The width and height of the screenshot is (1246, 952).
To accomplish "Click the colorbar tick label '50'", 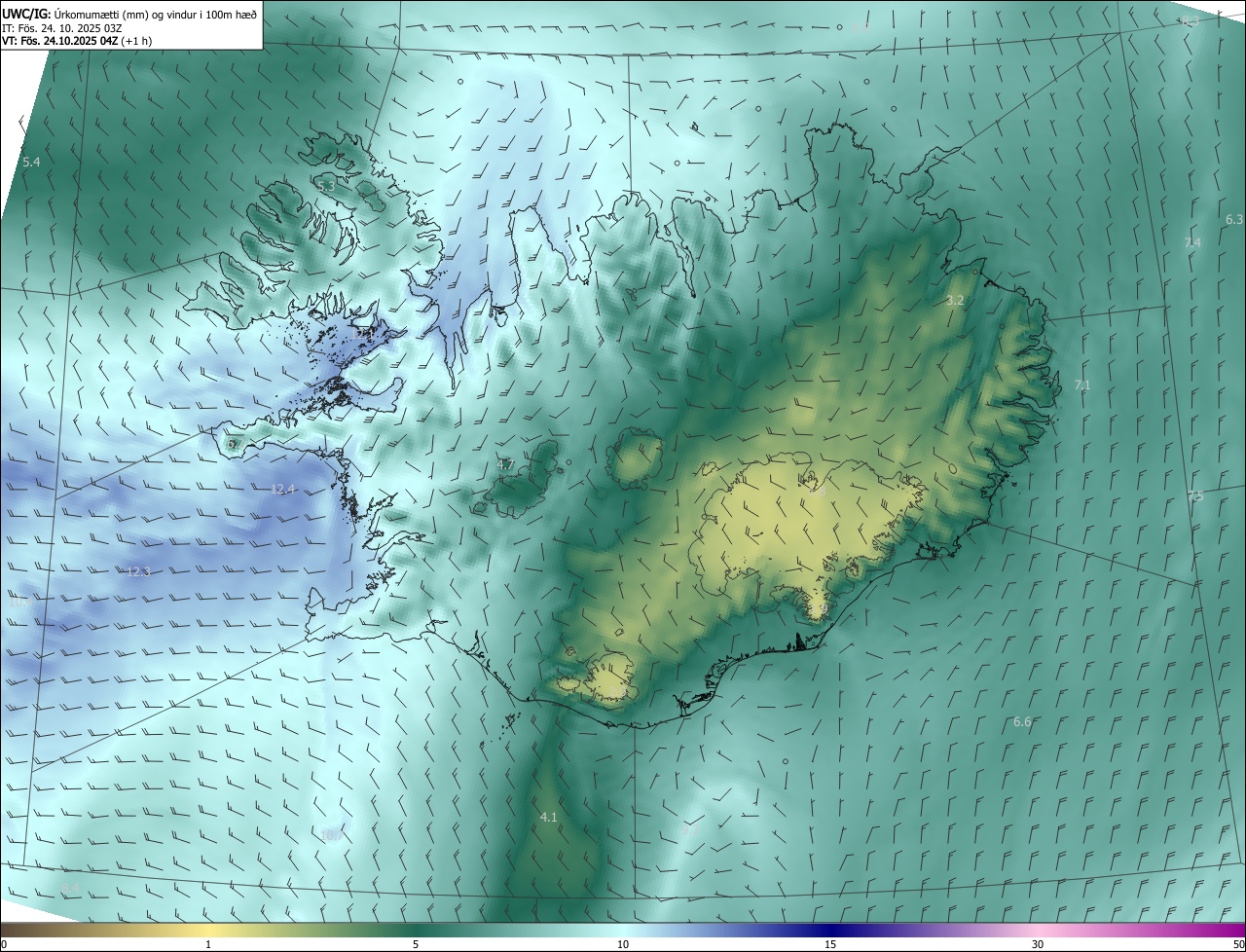I will pyautogui.click(x=1238, y=944).
